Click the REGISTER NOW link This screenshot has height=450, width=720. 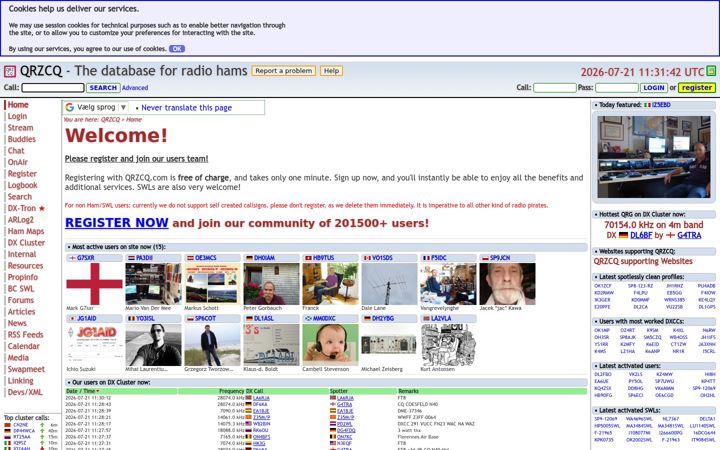tap(117, 223)
